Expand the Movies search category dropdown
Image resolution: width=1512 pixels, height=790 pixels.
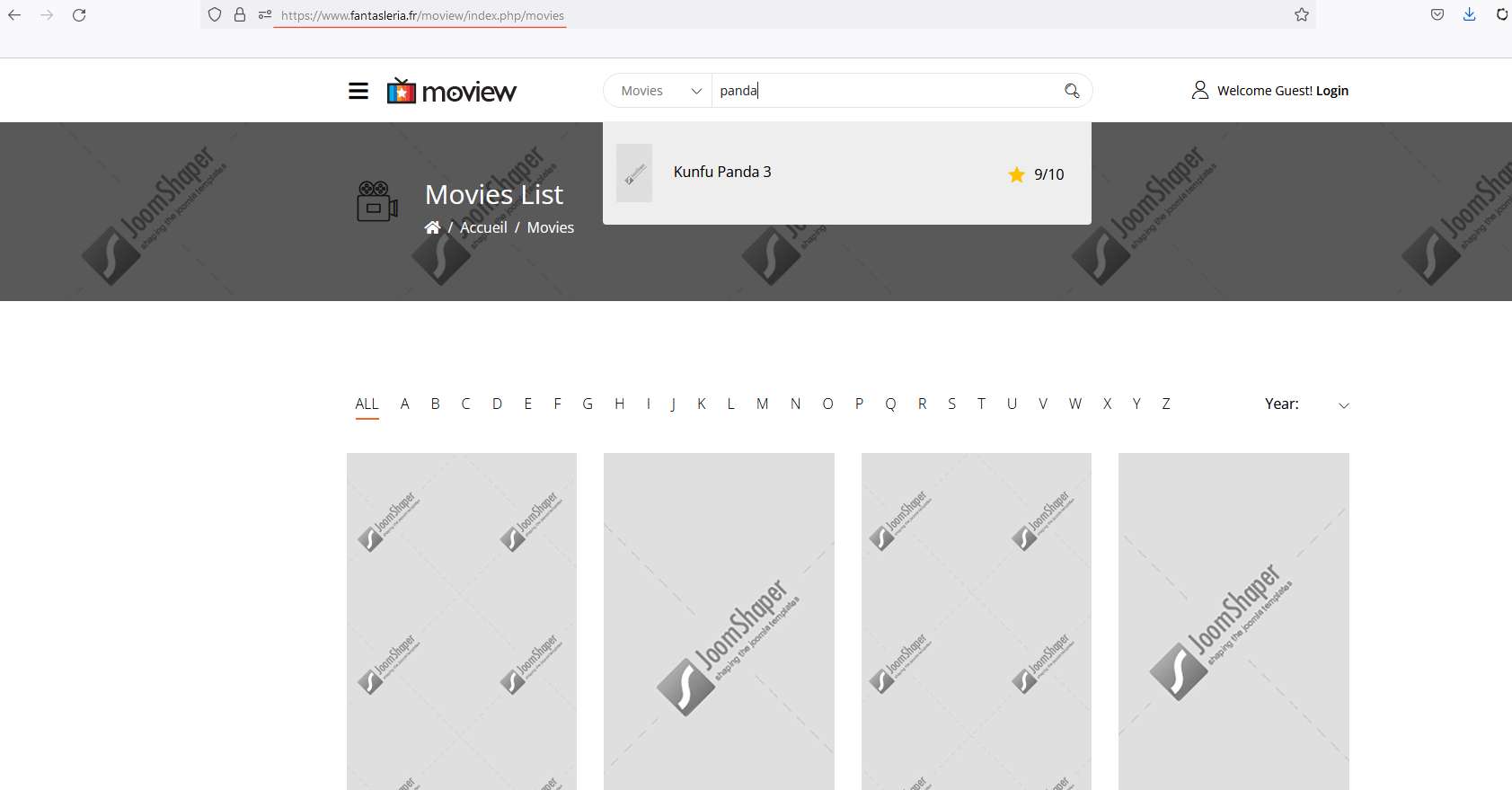(x=659, y=91)
